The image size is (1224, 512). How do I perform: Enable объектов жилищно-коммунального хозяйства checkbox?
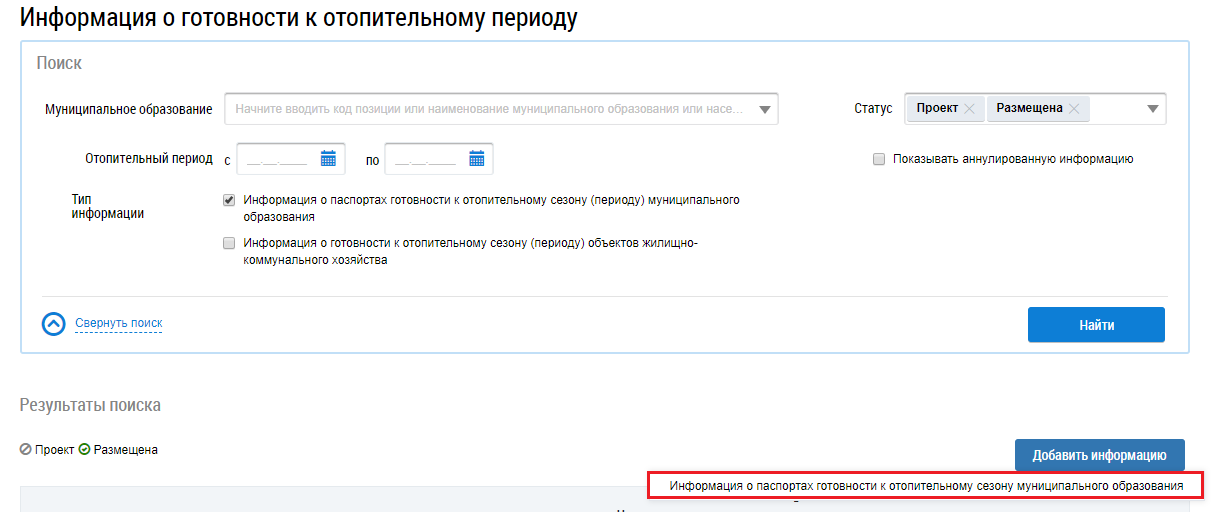(x=229, y=242)
